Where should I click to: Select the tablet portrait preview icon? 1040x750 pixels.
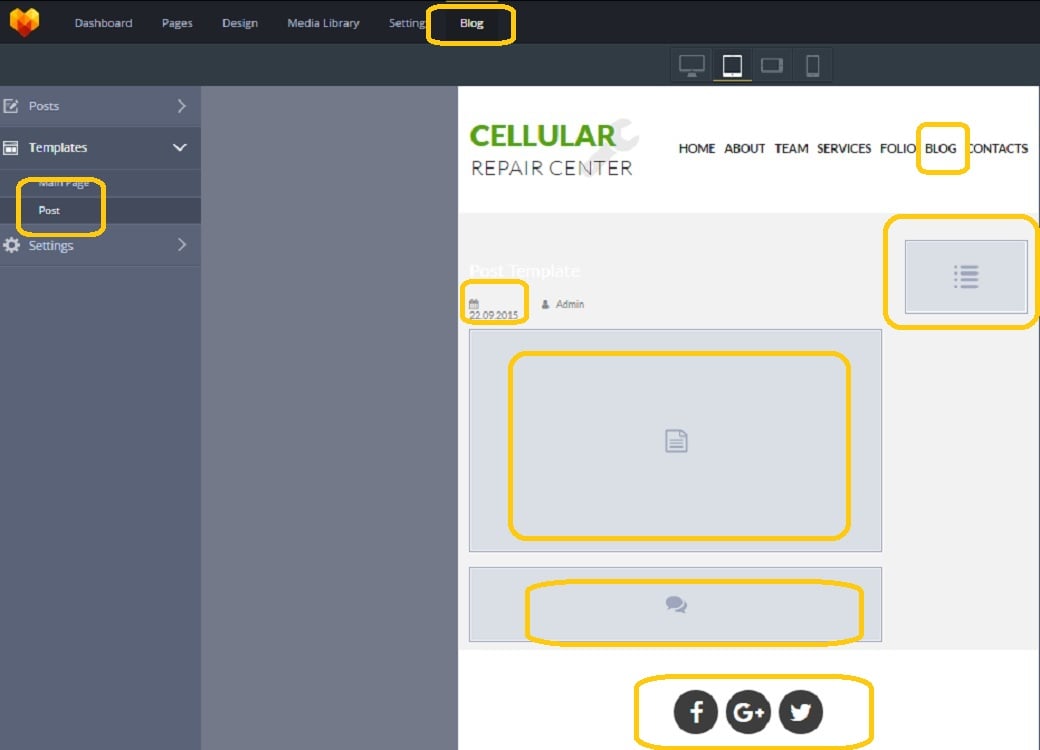[x=732, y=66]
